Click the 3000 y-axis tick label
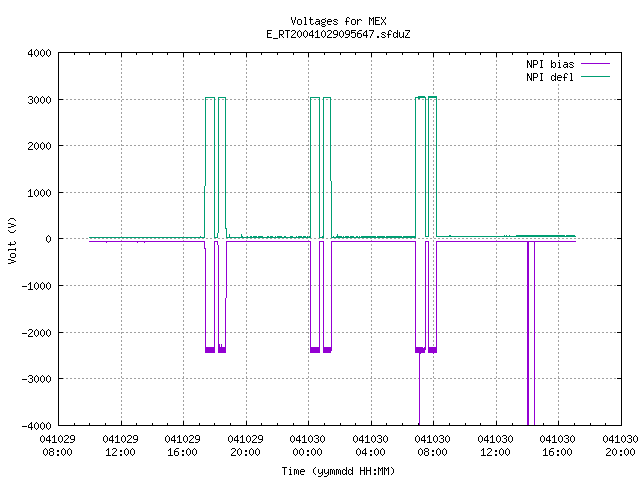The height and width of the screenshot is (480, 640). (39, 100)
